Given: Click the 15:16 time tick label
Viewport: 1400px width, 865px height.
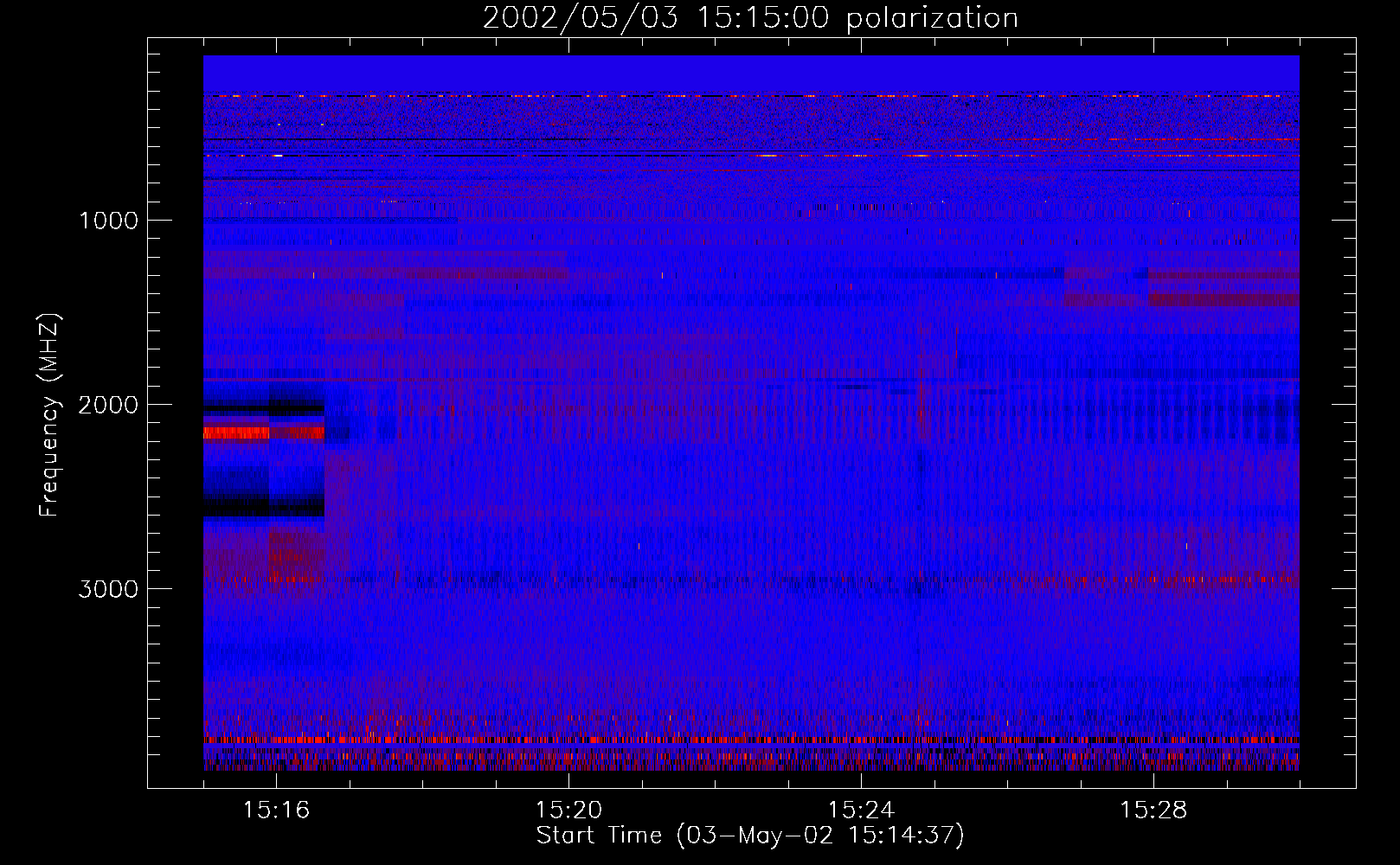Looking at the screenshot, I should click(276, 811).
